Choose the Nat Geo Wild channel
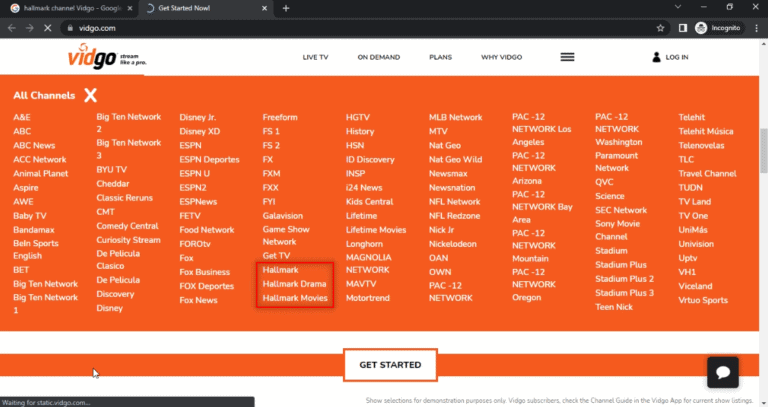 click(x=456, y=160)
